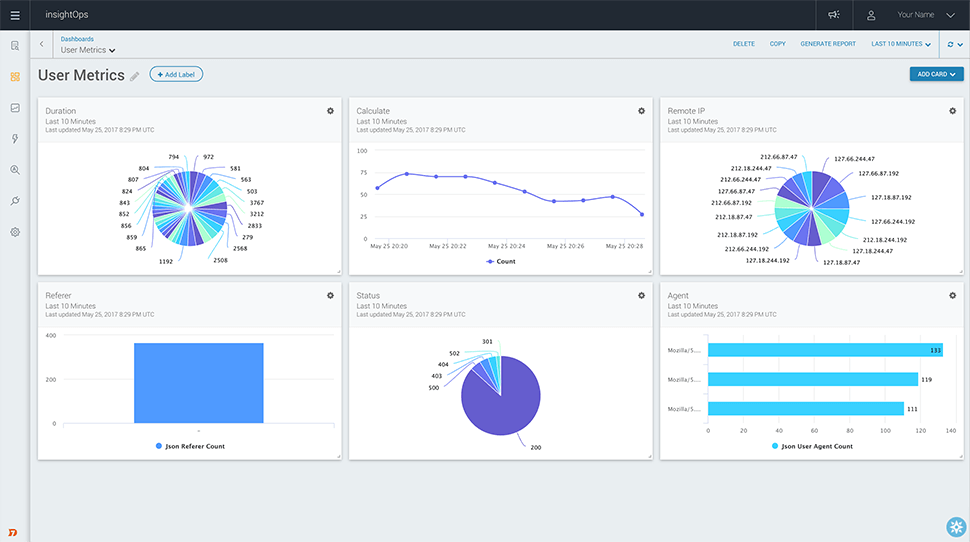Click the lightning bolt sidebar icon
970x542 pixels.
point(15,139)
